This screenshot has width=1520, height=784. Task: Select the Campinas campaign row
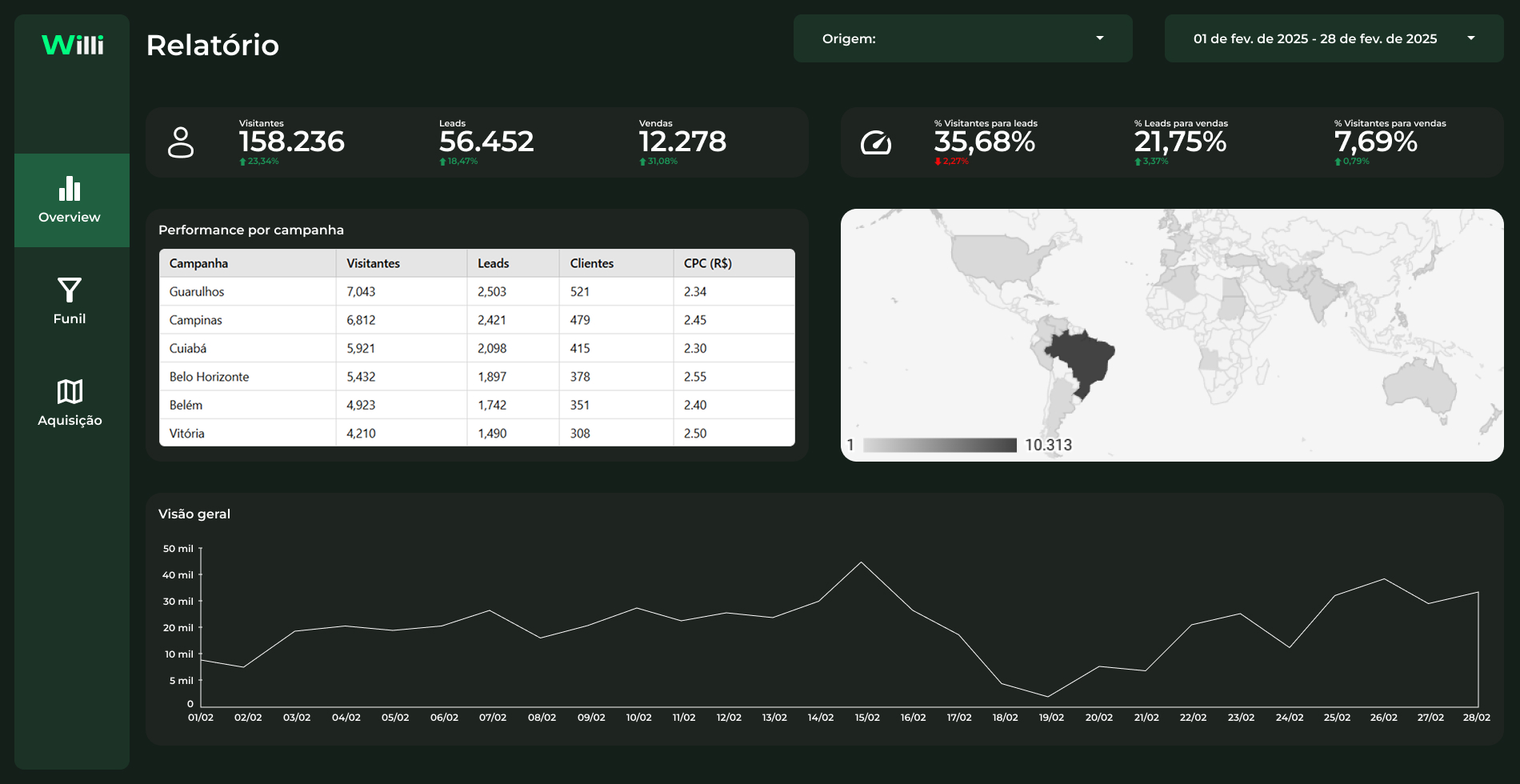pyautogui.click(x=477, y=320)
